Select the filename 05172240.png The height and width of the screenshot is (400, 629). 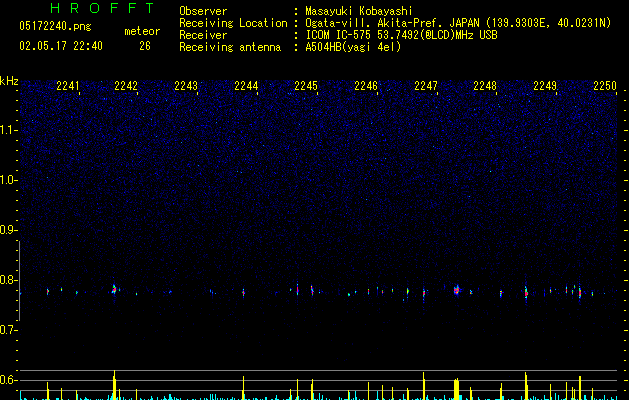click(55, 26)
